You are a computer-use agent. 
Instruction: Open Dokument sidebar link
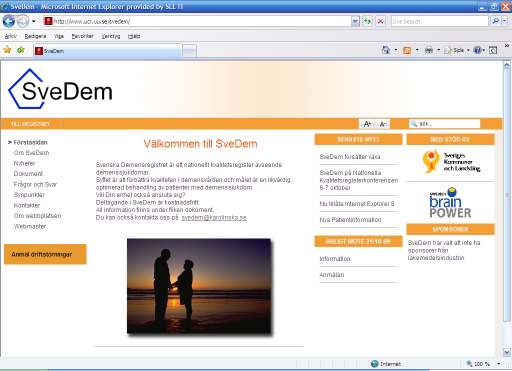(28, 174)
